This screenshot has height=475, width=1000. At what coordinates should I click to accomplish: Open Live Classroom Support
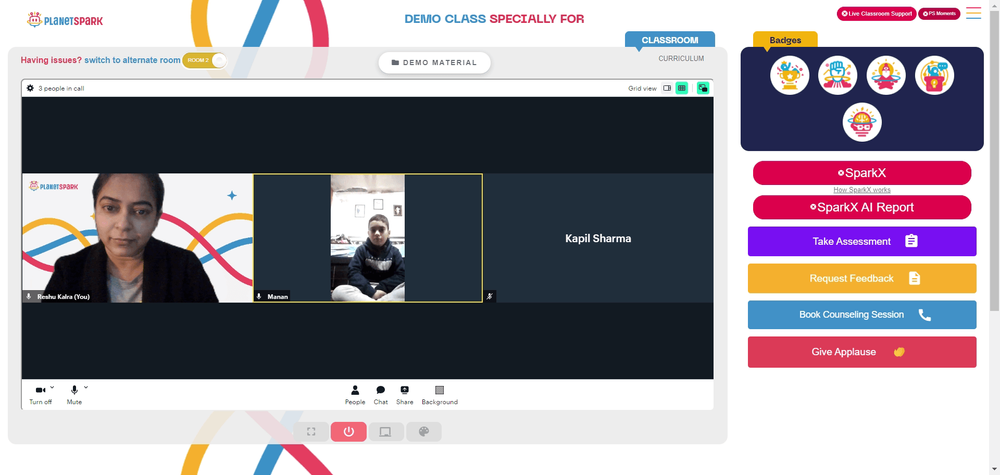[876, 13]
